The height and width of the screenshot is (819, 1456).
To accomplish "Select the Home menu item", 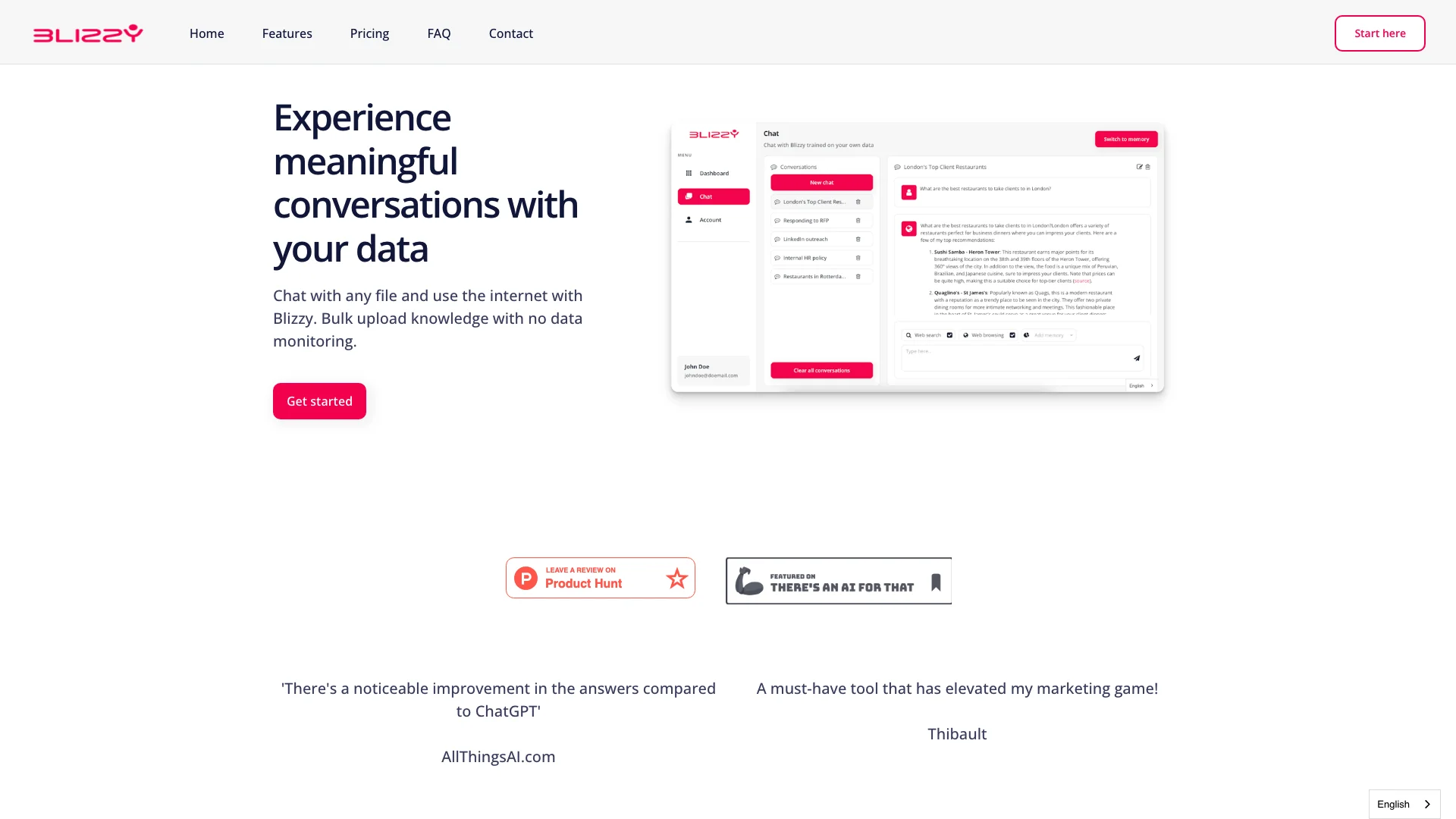I will point(206,33).
